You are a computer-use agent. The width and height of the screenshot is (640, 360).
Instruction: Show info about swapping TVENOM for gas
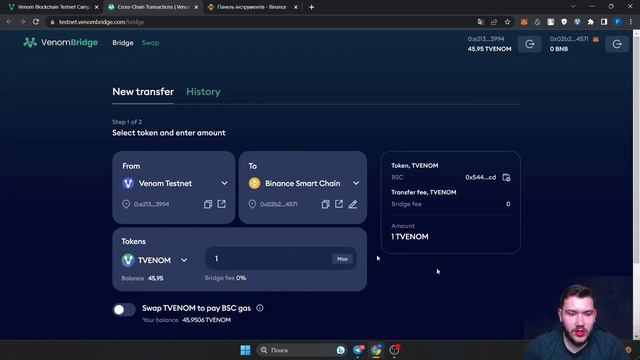pos(260,308)
